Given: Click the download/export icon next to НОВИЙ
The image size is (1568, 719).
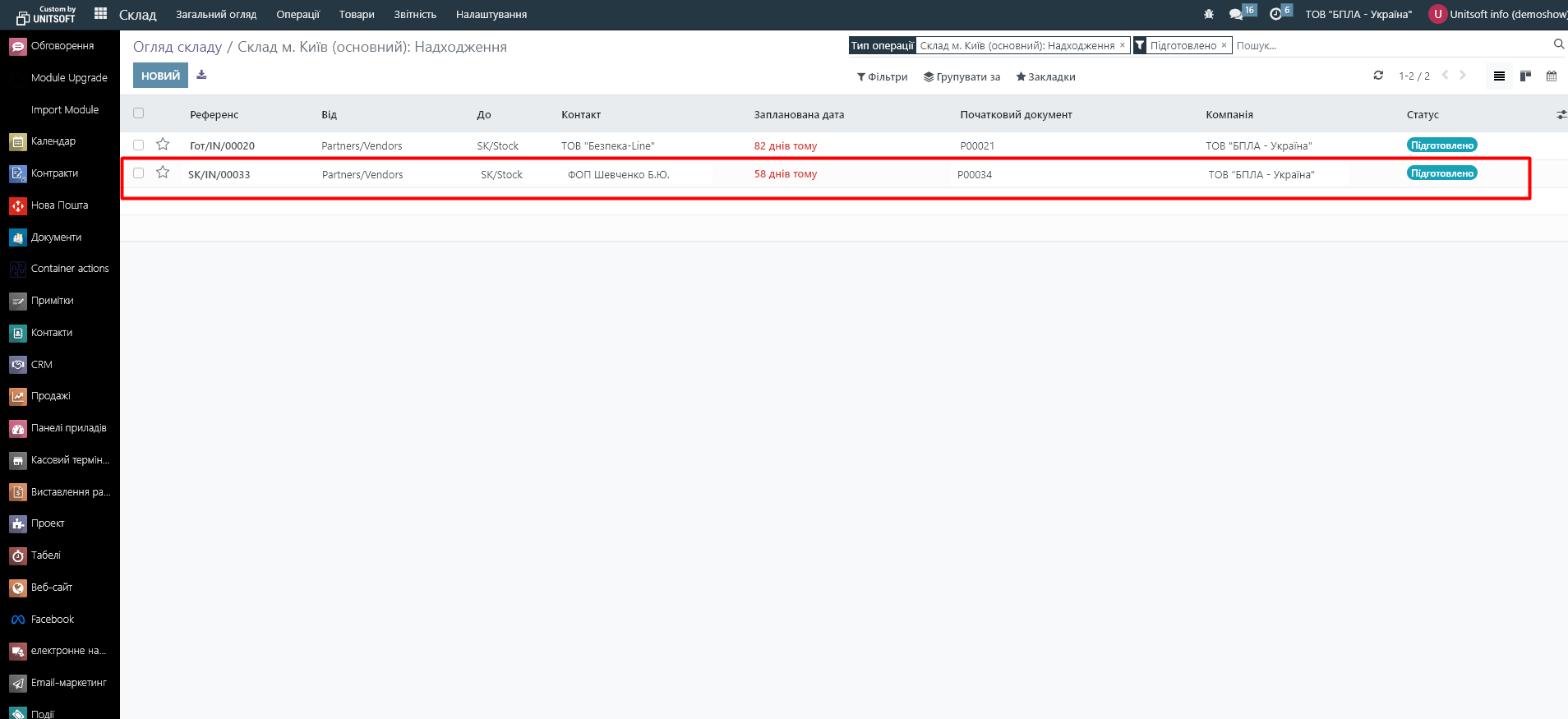Looking at the screenshot, I should (x=201, y=76).
